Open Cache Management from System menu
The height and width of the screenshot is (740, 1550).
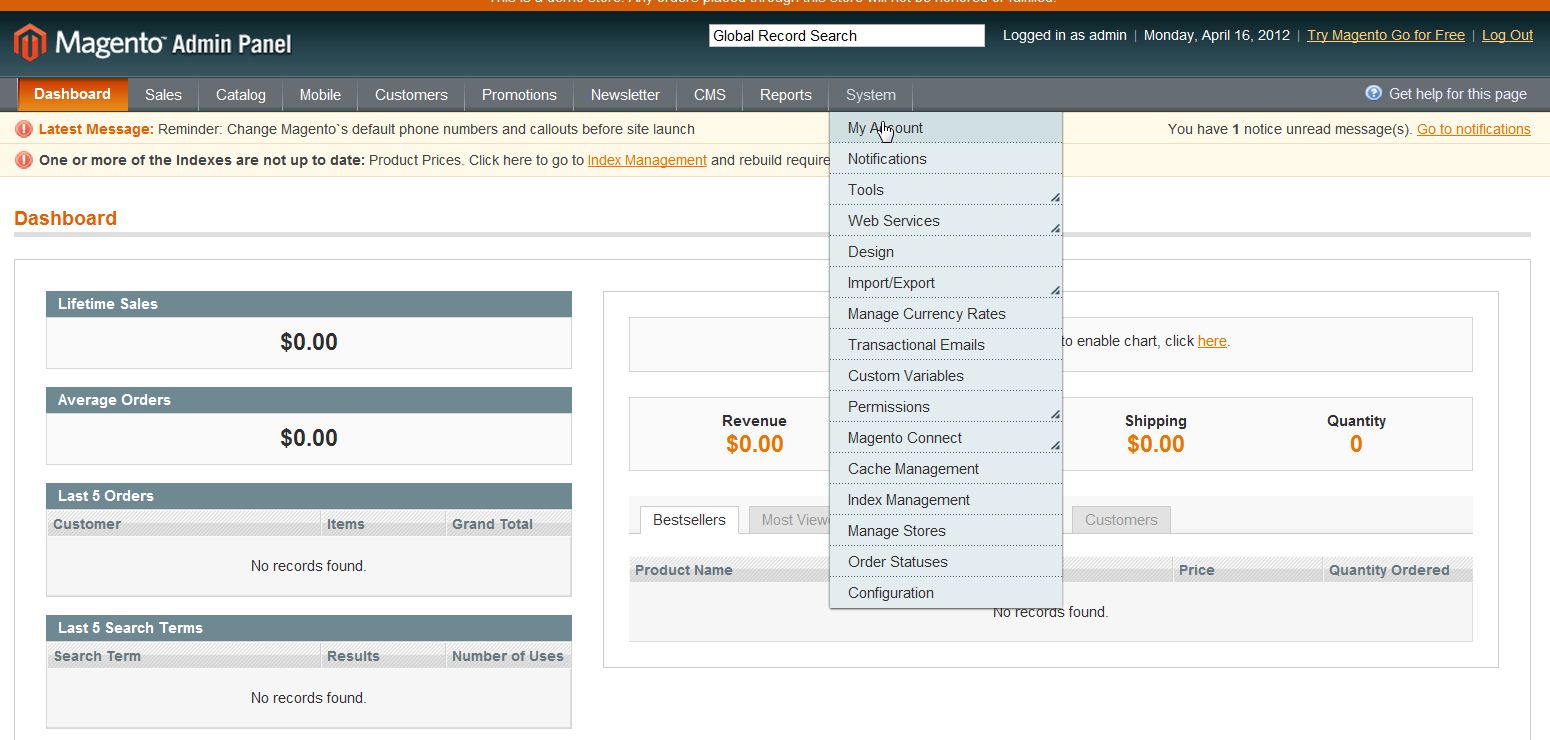913,469
